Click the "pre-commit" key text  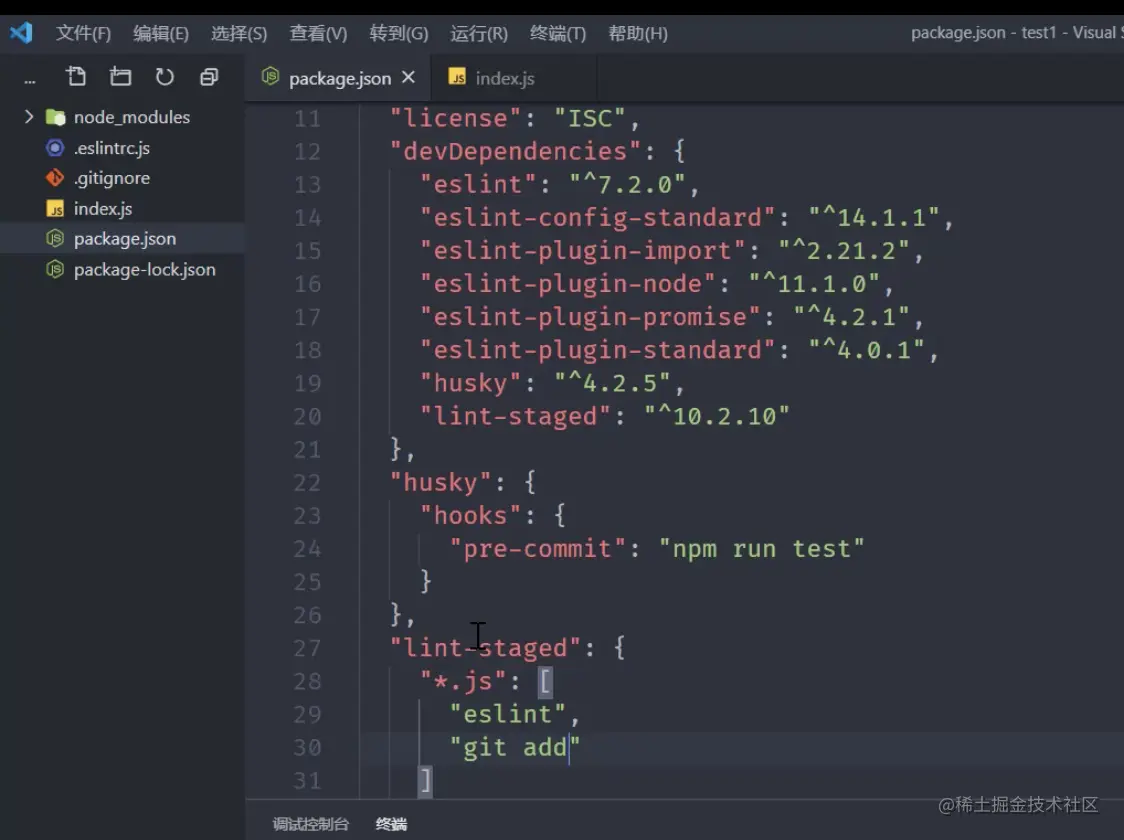[x=538, y=548]
